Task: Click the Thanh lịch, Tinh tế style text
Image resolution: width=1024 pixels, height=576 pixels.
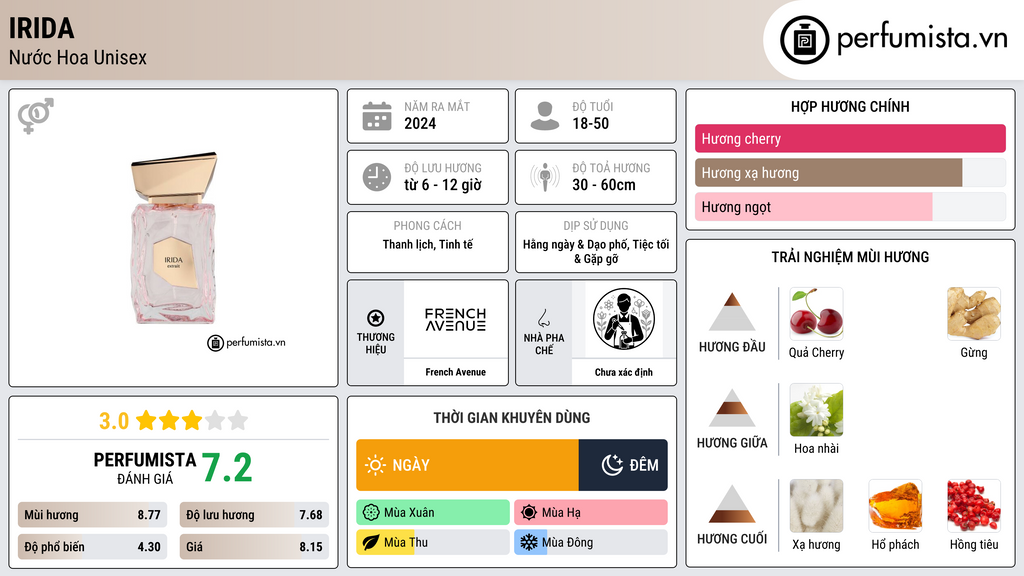Action: pyautogui.click(x=428, y=244)
